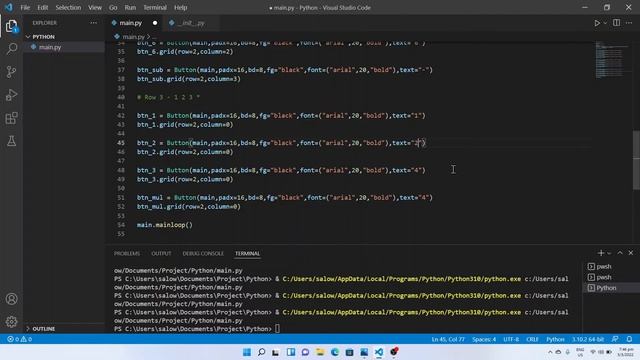The width and height of the screenshot is (640, 360).
Task: Run Python file with play button
Action: pyautogui.click(x=597, y=23)
